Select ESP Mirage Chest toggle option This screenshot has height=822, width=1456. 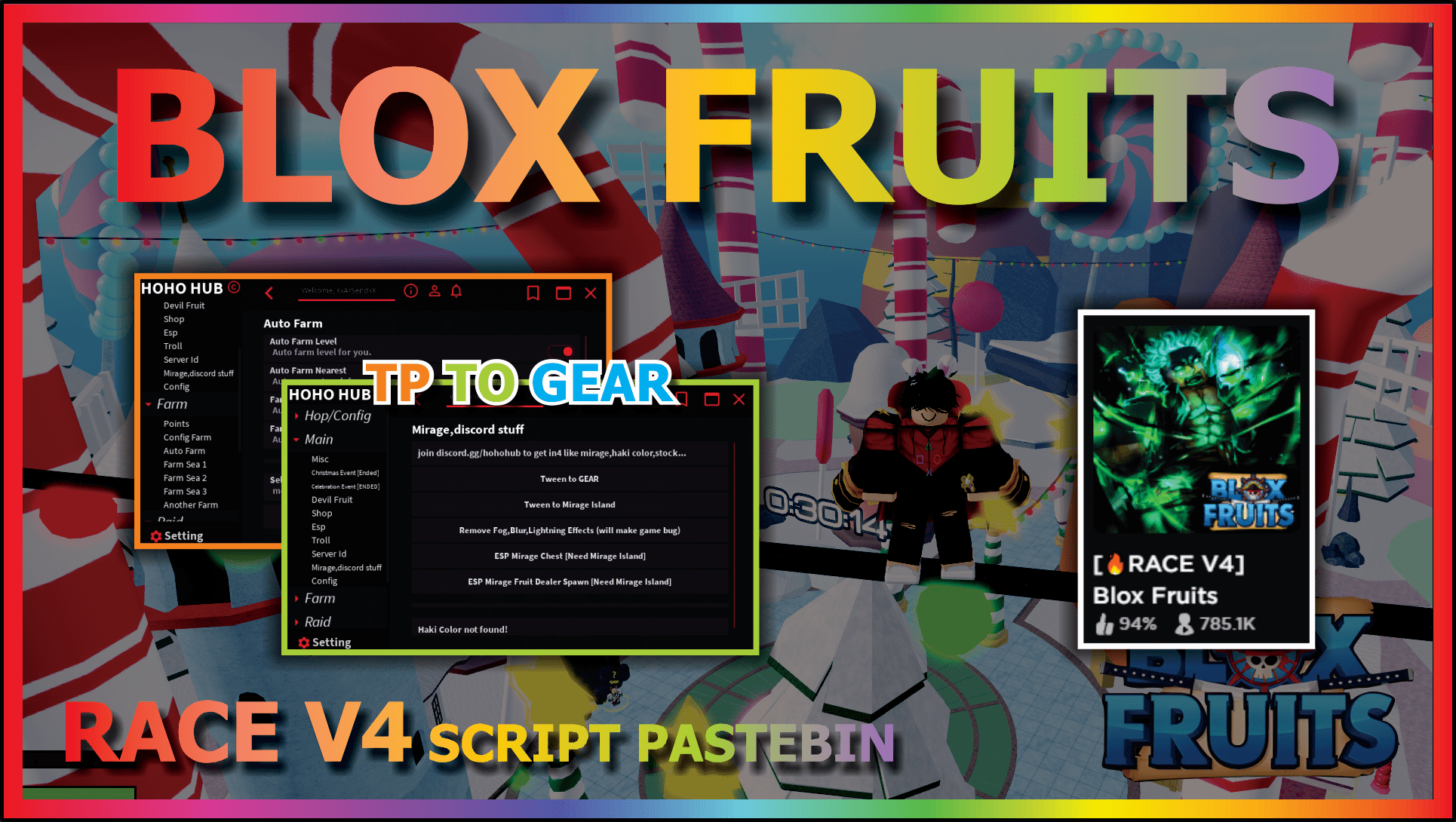point(569,557)
